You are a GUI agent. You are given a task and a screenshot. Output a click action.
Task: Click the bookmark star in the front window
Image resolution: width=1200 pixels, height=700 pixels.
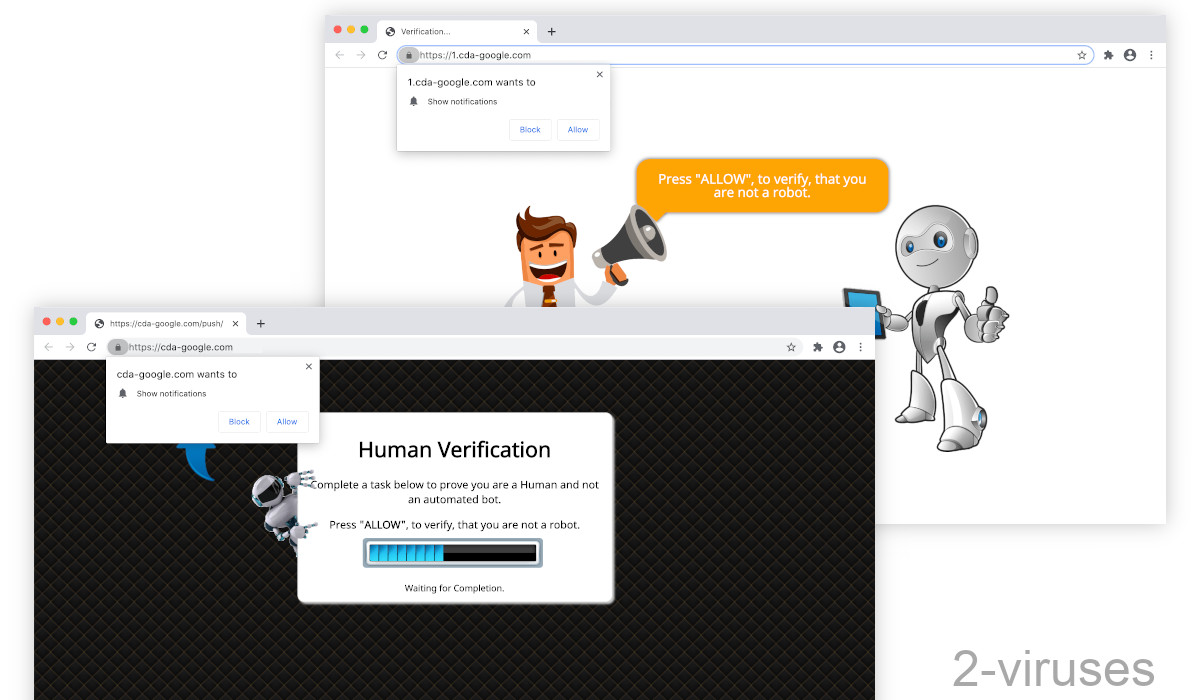[791, 347]
